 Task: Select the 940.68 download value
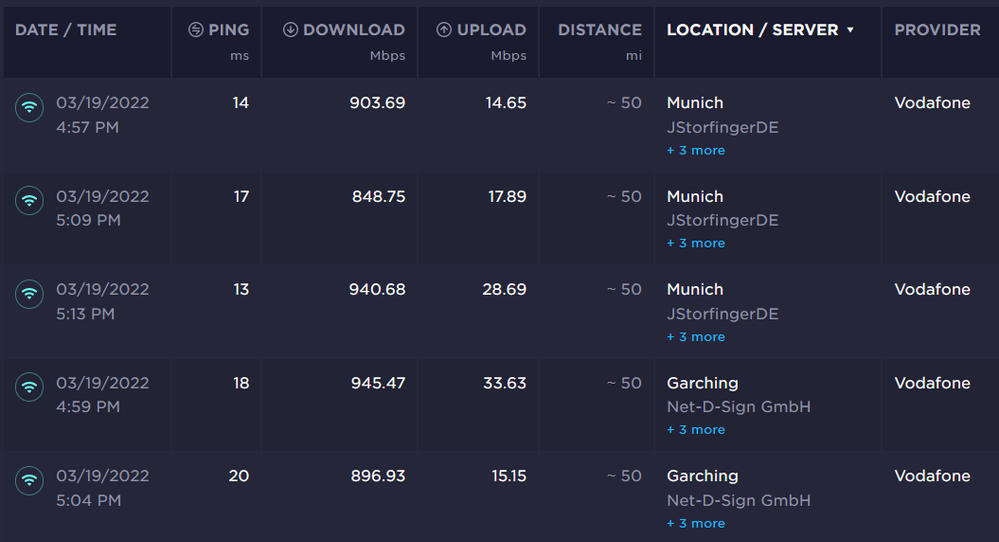click(x=377, y=289)
